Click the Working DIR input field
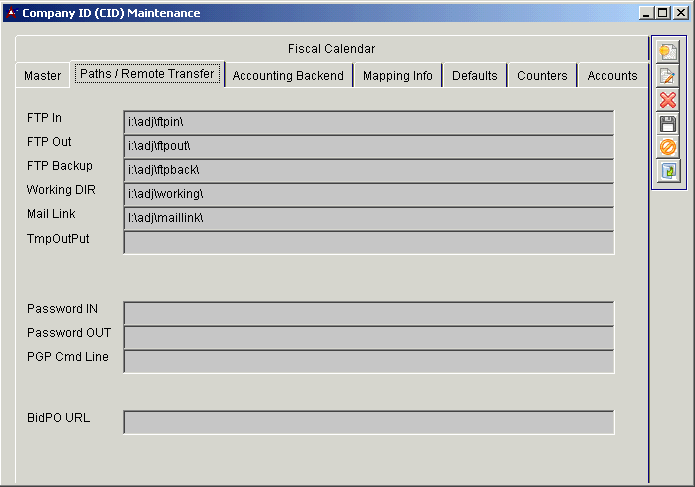Viewport: 695px width, 487px height. click(x=368, y=194)
